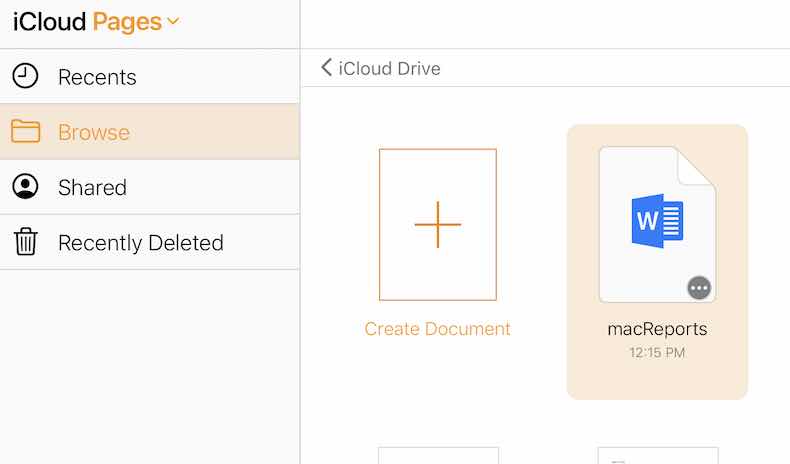Open the Recents section
The image size is (790, 464).
click(x=150, y=77)
